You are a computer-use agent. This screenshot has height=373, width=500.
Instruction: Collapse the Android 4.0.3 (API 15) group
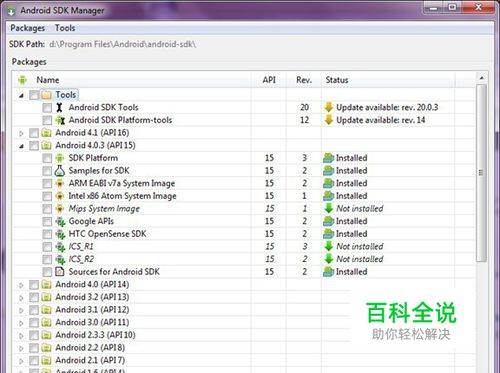pyautogui.click(x=21, y=146)
